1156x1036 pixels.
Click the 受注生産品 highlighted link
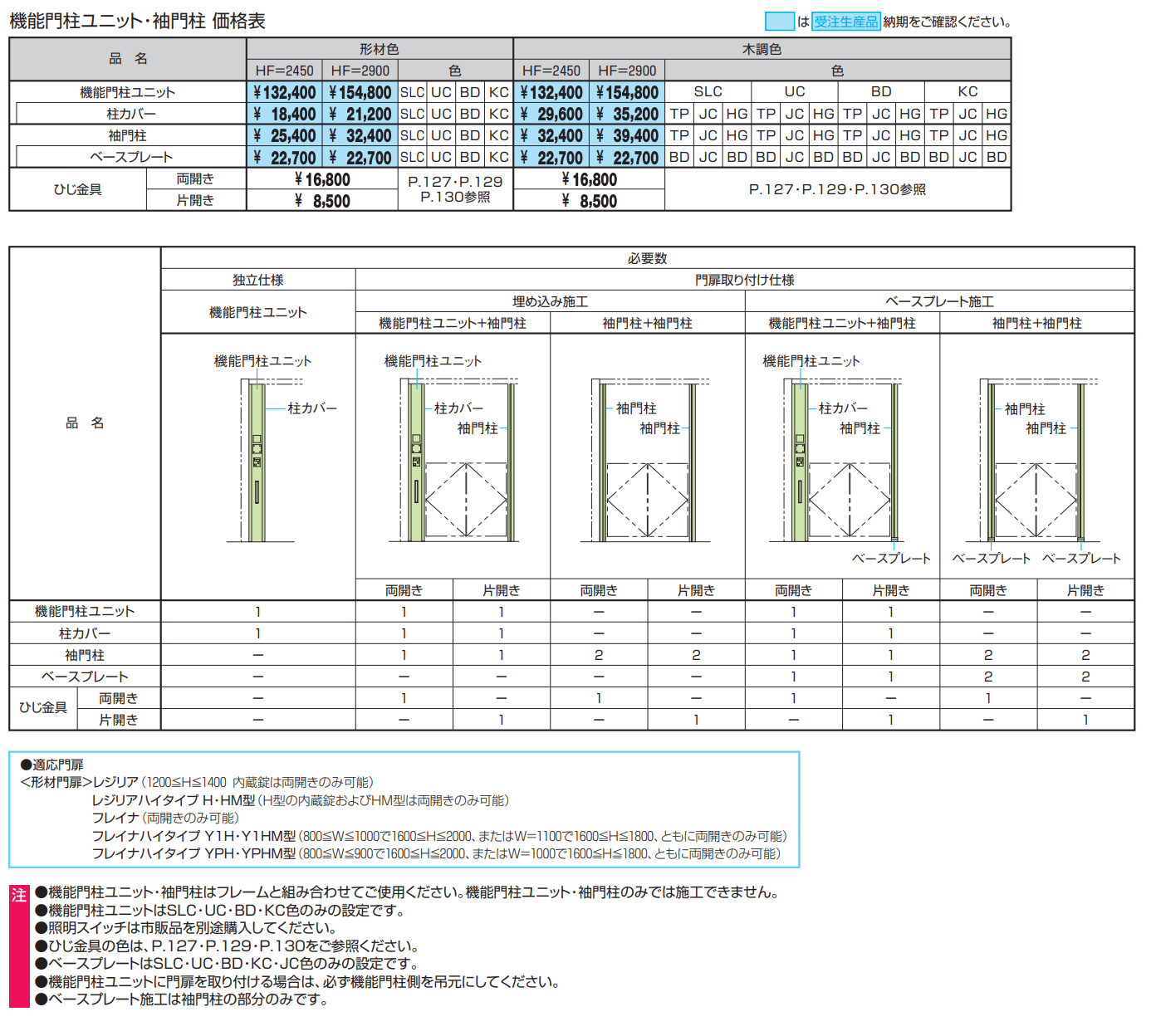tap(845, 22)
